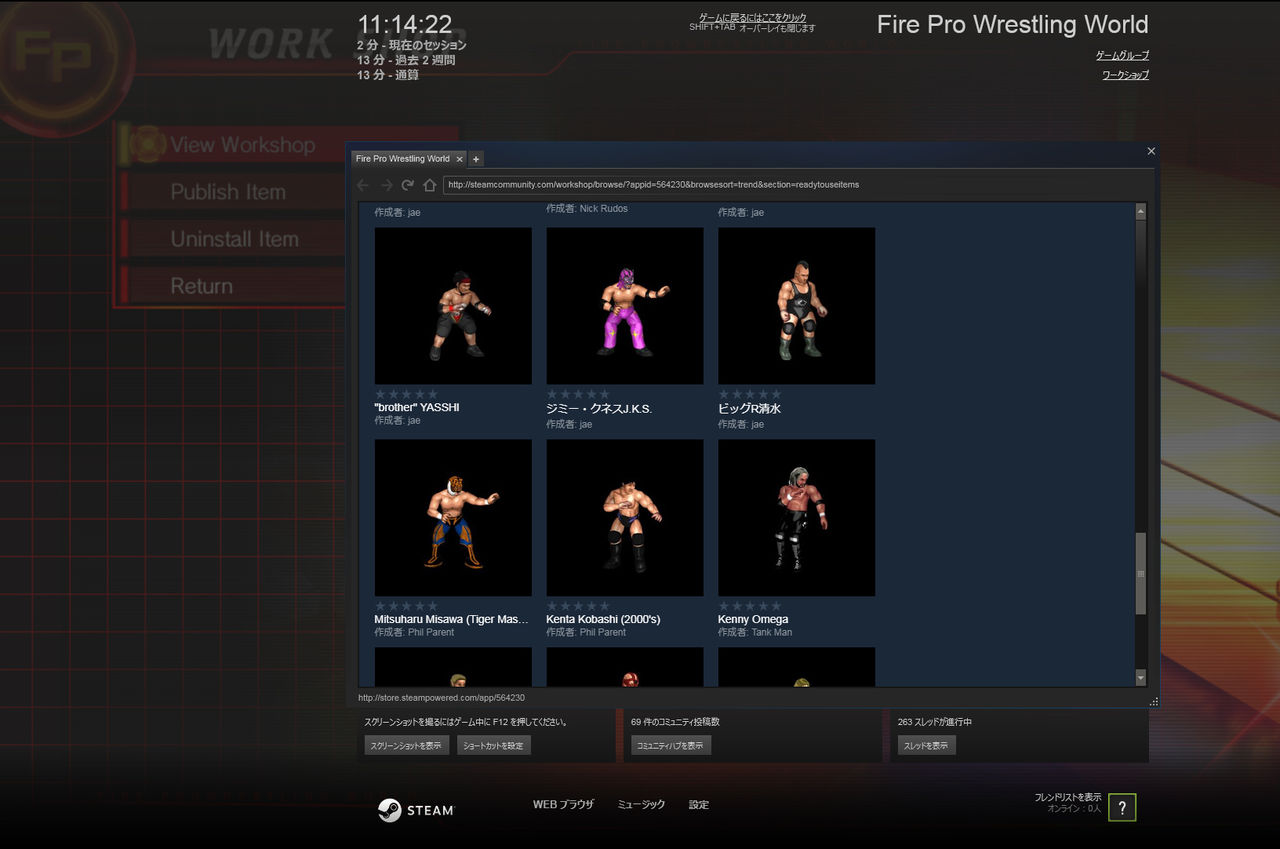This screenshot has height=849, width=1280.
Task: Go back in the overlay browser
Action: pos(363,185)
